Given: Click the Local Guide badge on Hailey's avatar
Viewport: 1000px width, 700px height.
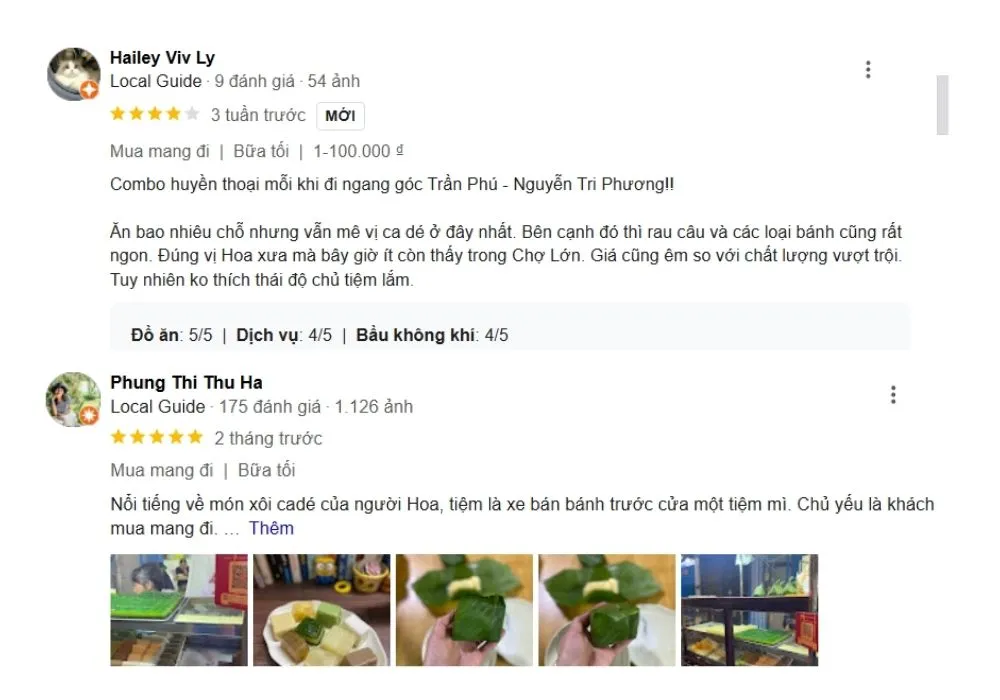Looking at the screenshot, I should (91, 91).
